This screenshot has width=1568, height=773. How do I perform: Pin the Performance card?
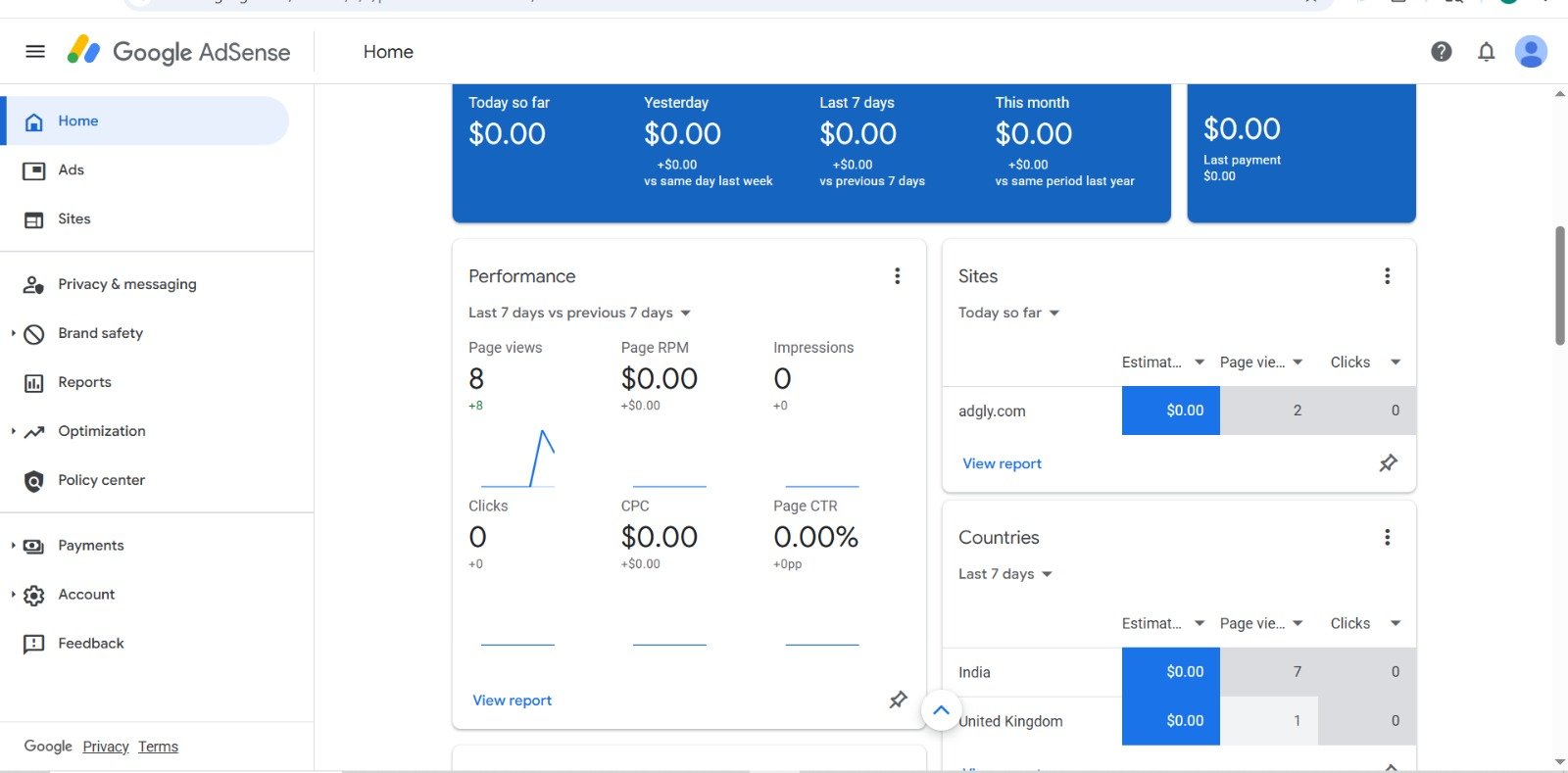898,700
